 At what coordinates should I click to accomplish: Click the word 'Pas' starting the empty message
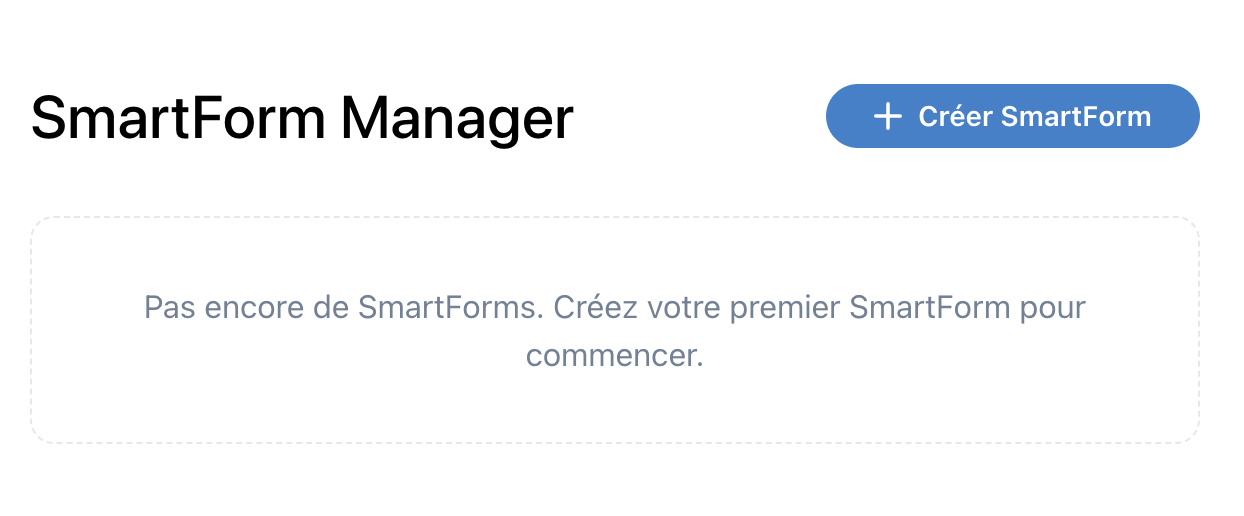pyautogui.click(x=170, y=307)
